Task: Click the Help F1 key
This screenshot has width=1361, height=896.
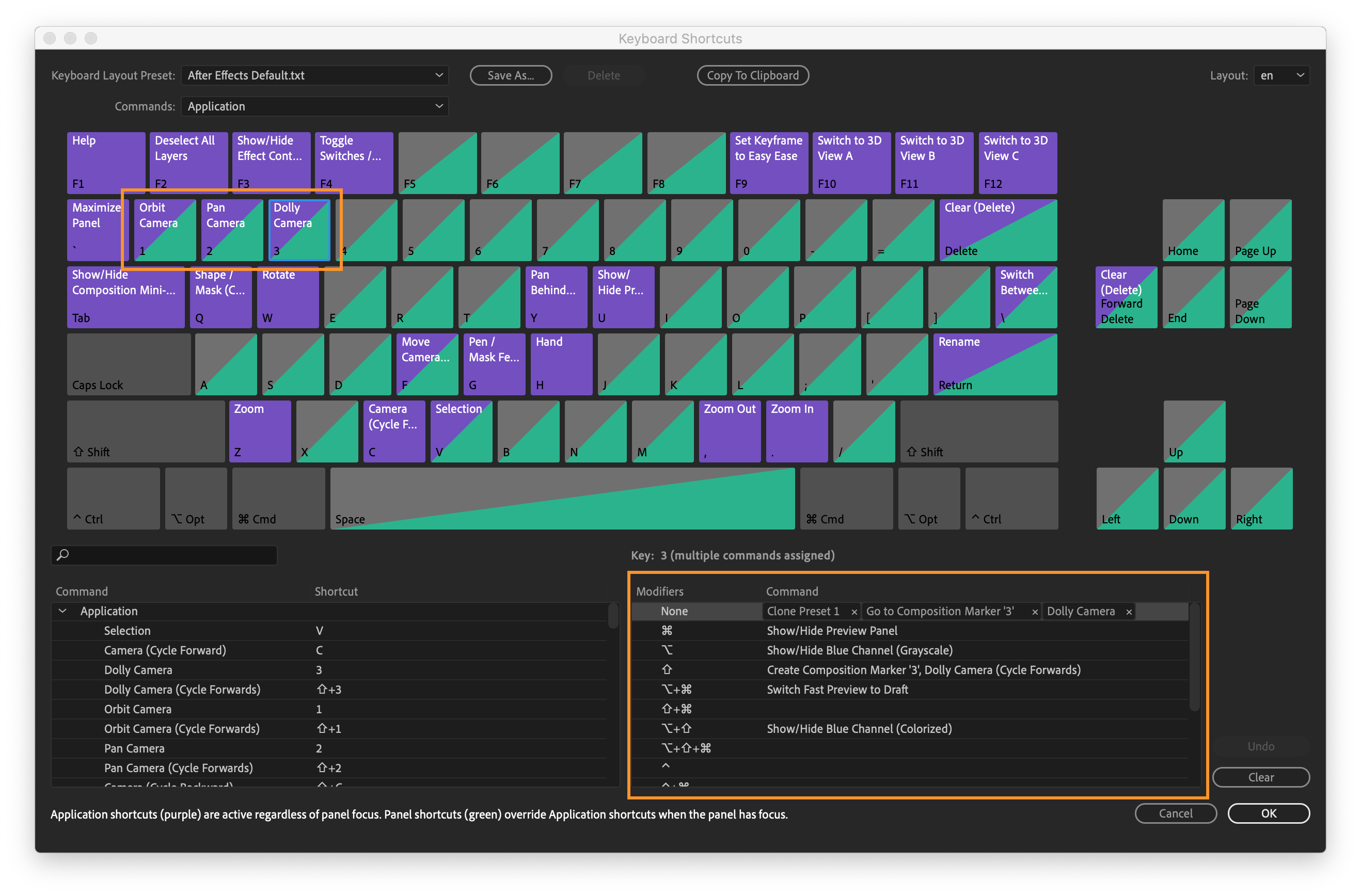Action: 106,163
